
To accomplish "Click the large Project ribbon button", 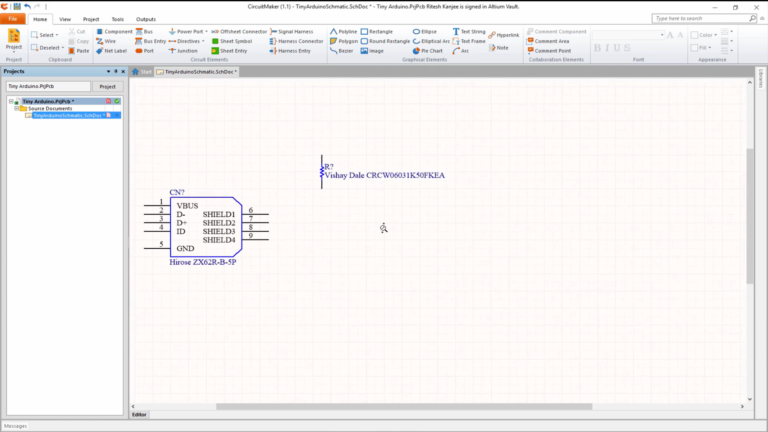I will [14, 40].
